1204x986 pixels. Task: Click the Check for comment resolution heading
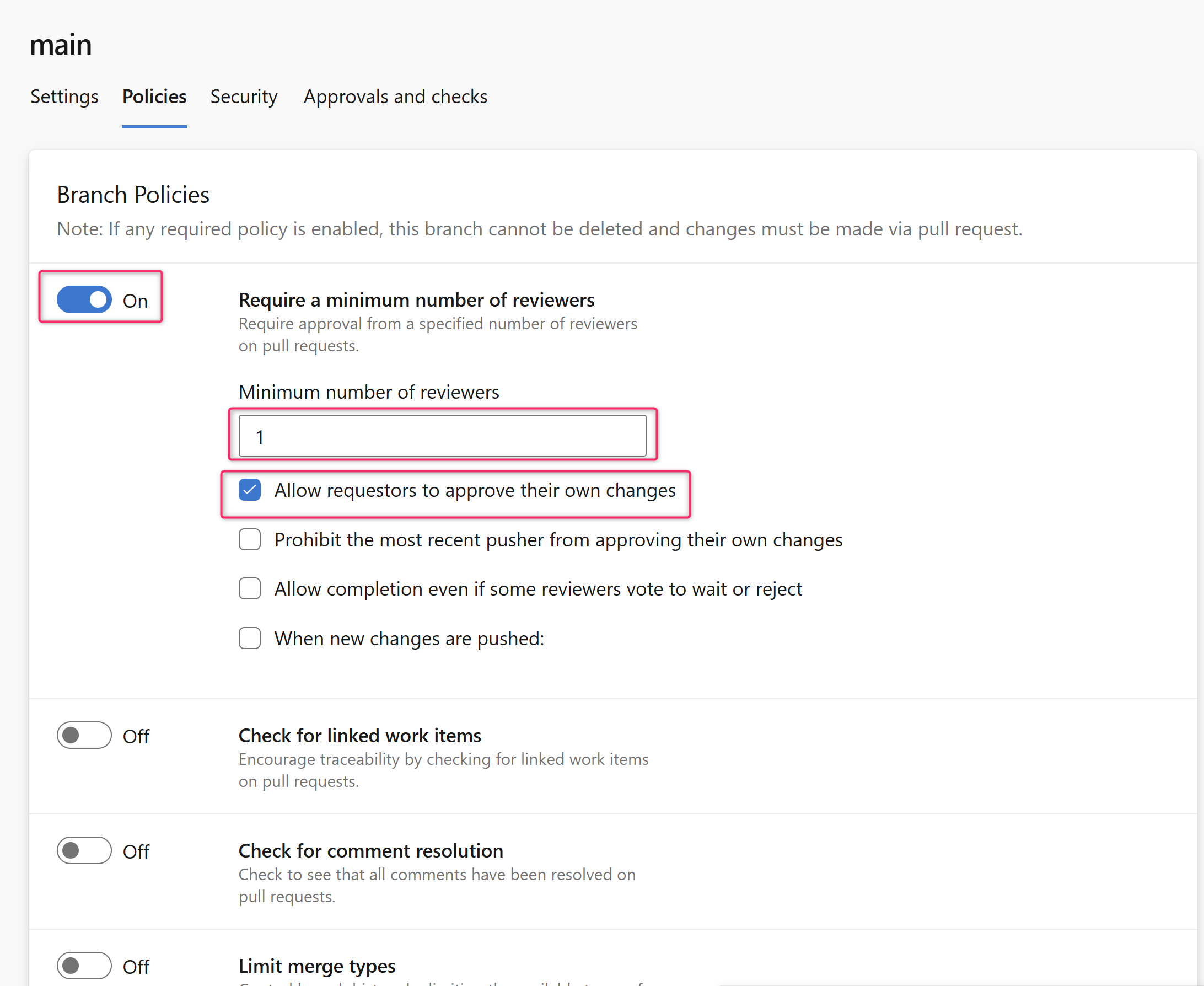coord(370,851)
